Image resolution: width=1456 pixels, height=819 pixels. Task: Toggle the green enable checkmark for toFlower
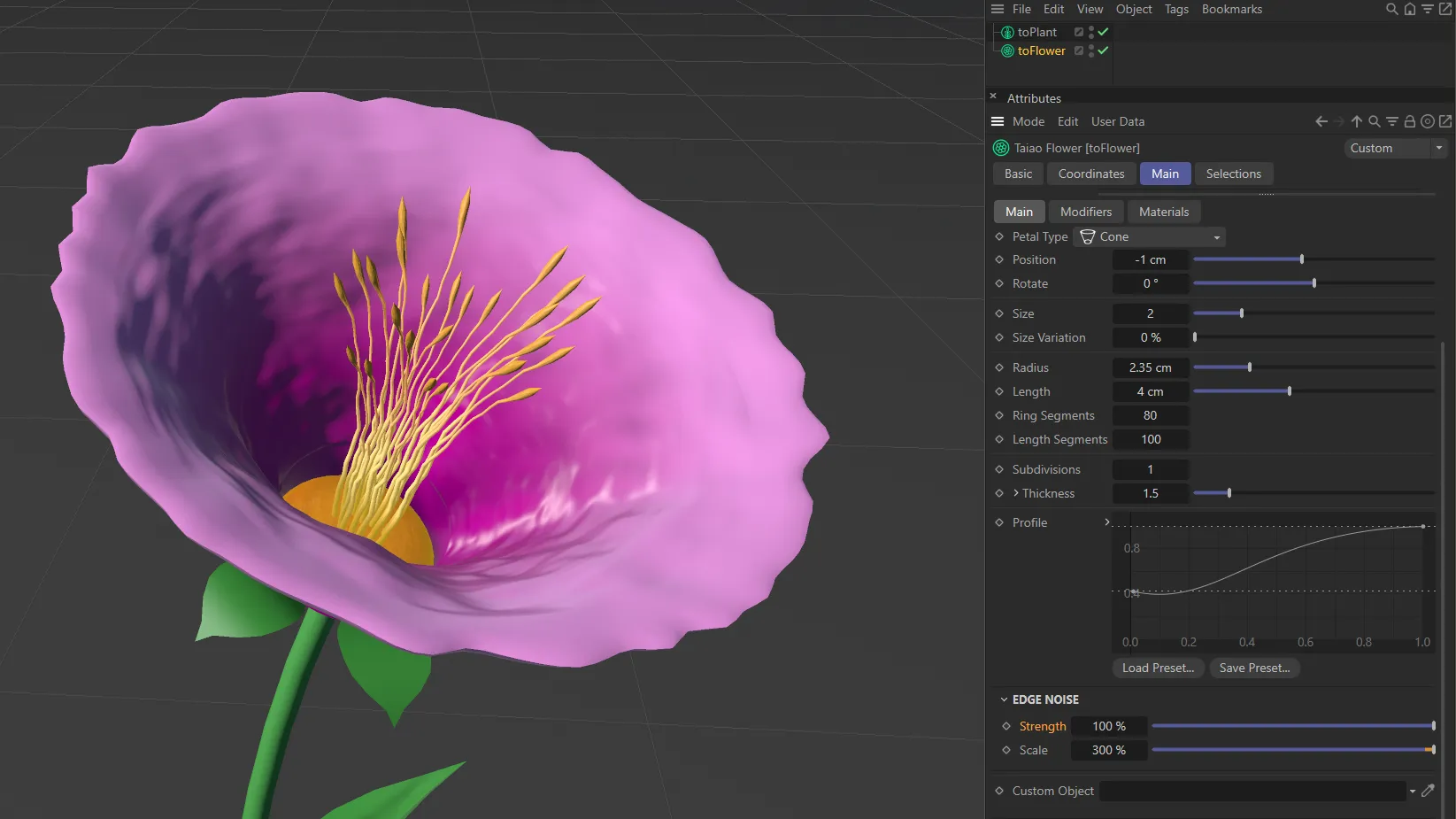[x=1103, y=50]
